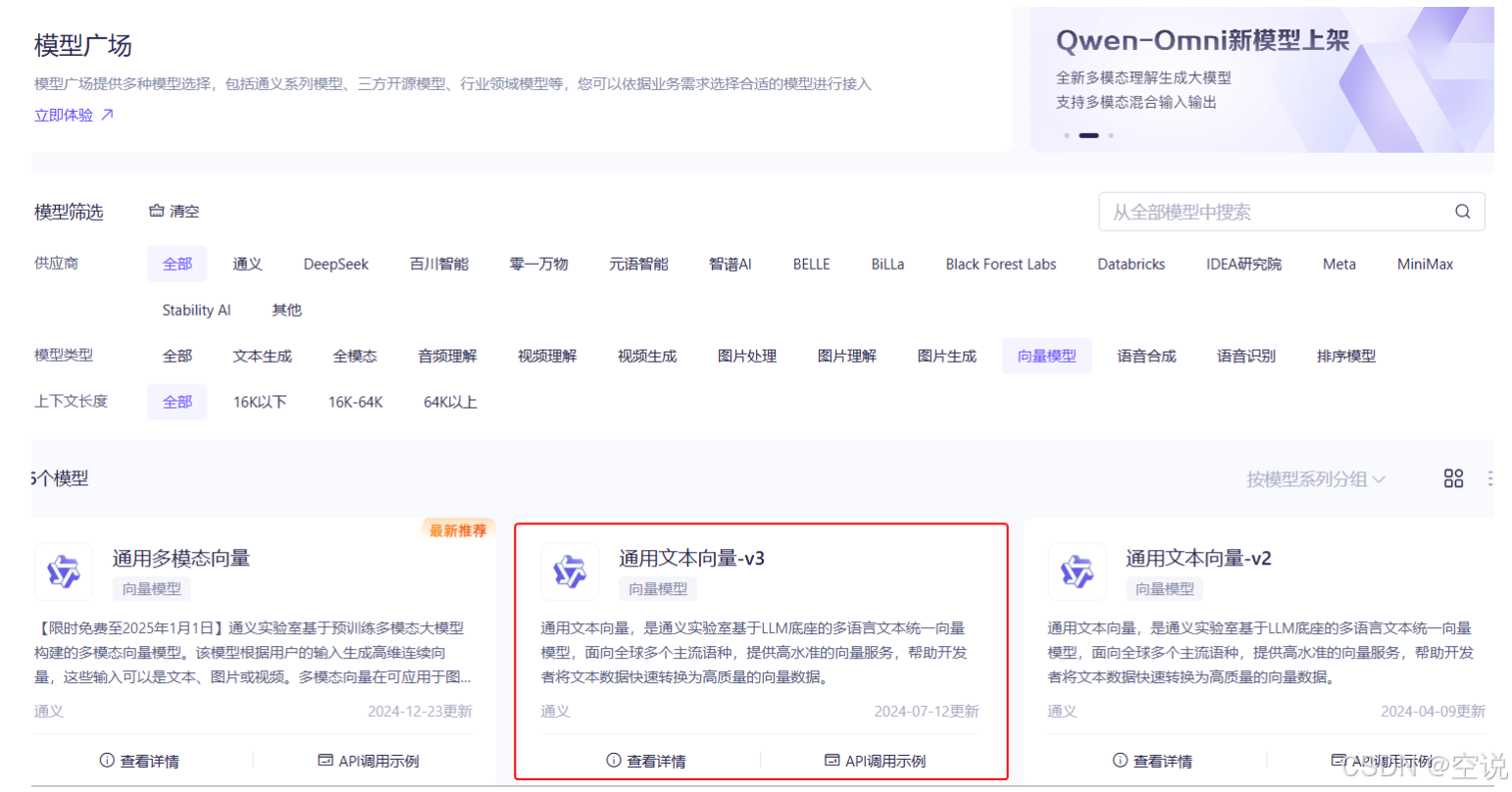Filter supplier by Databricks
The image size is (1512, 792).
tap(1132, 264)
